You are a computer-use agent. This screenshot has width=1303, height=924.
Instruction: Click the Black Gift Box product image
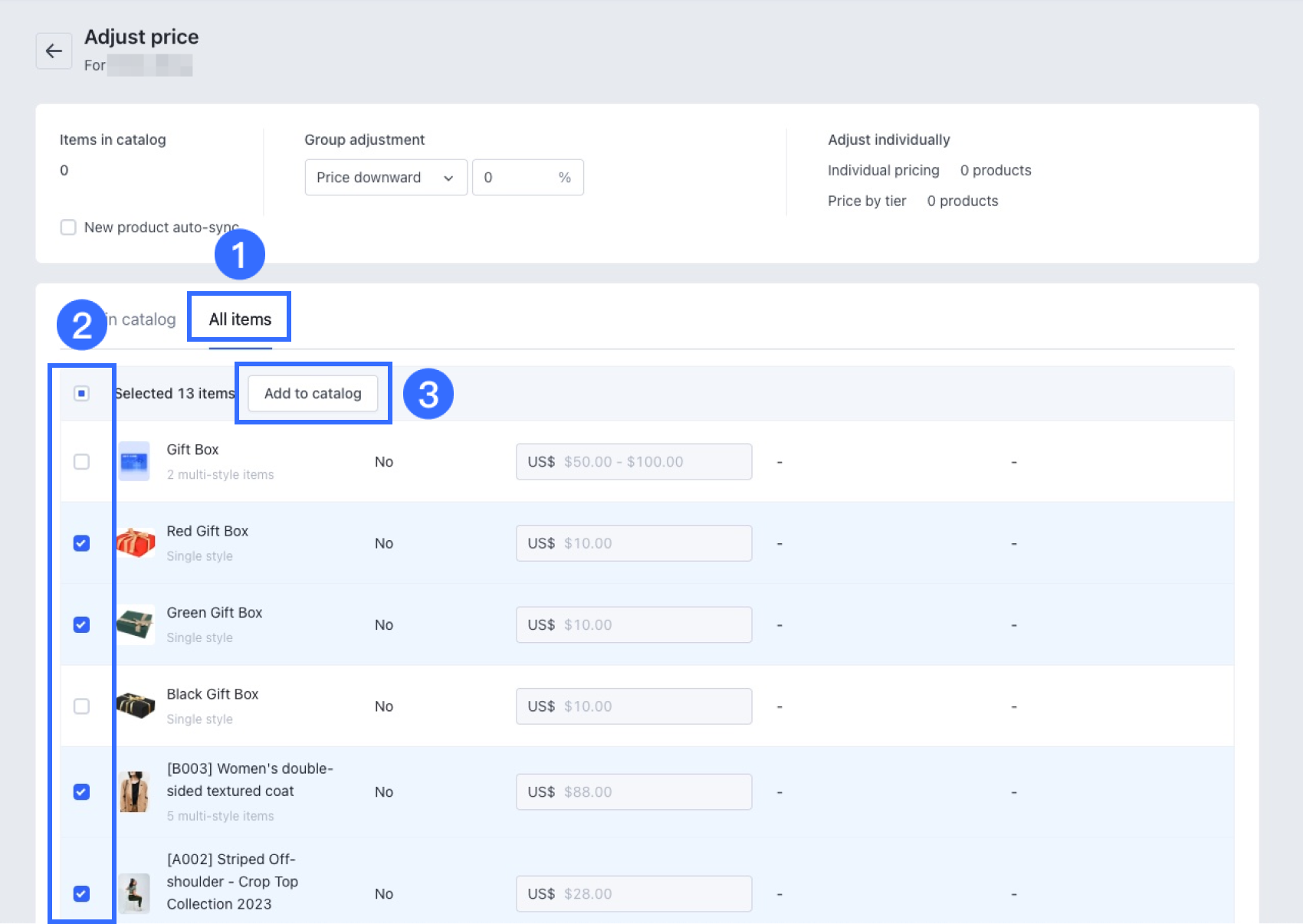(136, 706)
